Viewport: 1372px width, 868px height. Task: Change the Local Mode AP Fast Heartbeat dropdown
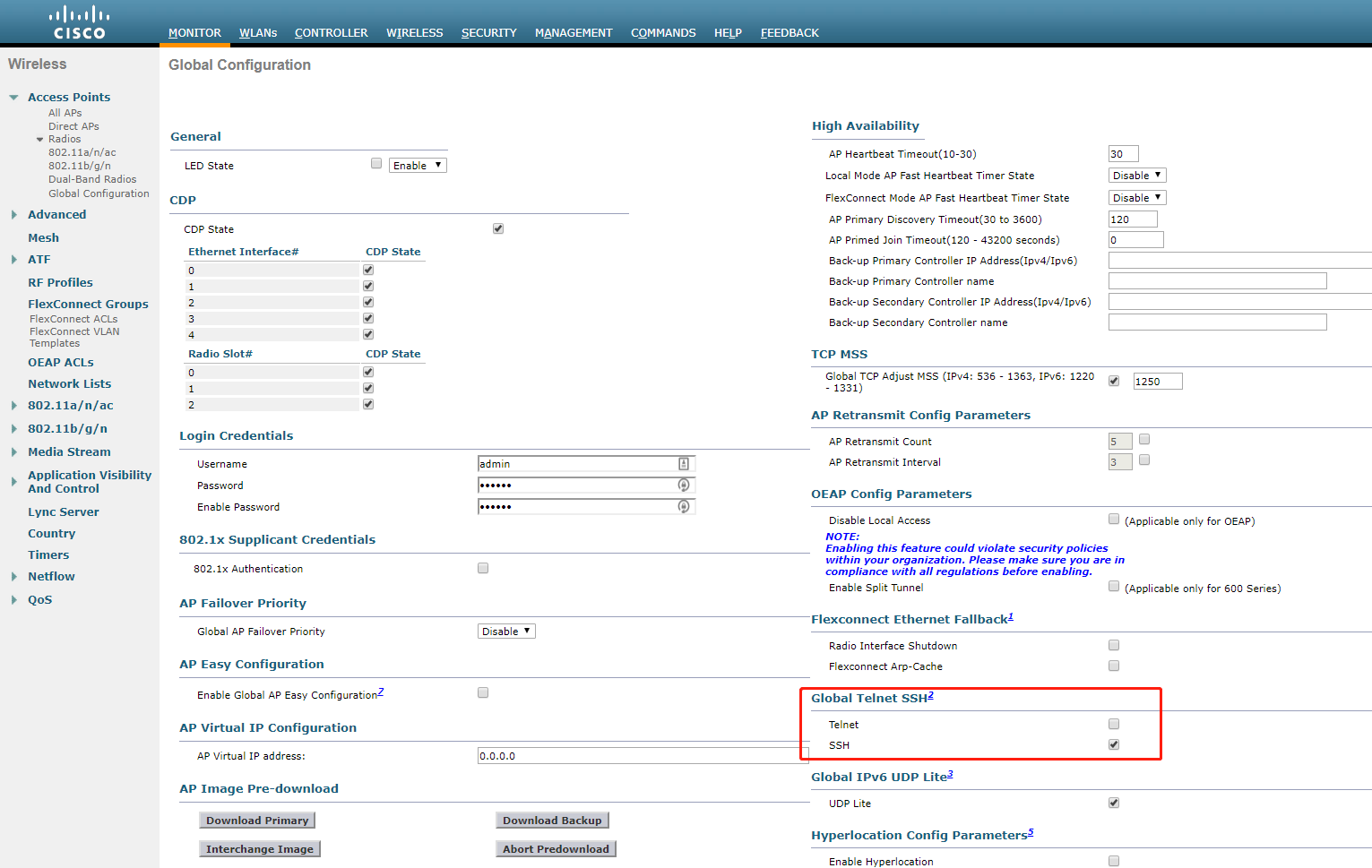click(1136, 175)
